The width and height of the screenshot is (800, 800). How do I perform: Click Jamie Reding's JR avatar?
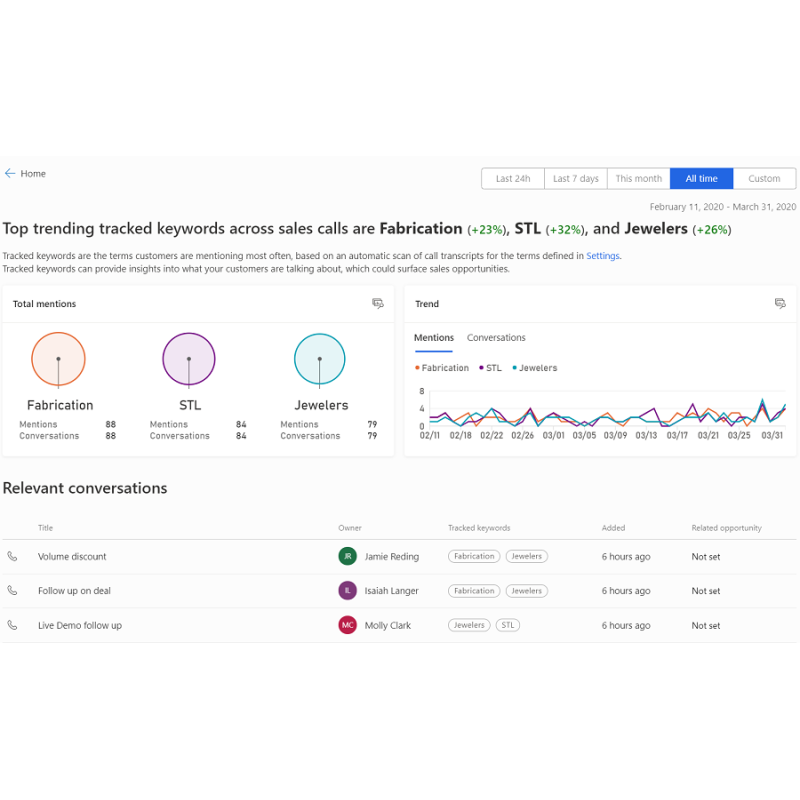point(347,556)
